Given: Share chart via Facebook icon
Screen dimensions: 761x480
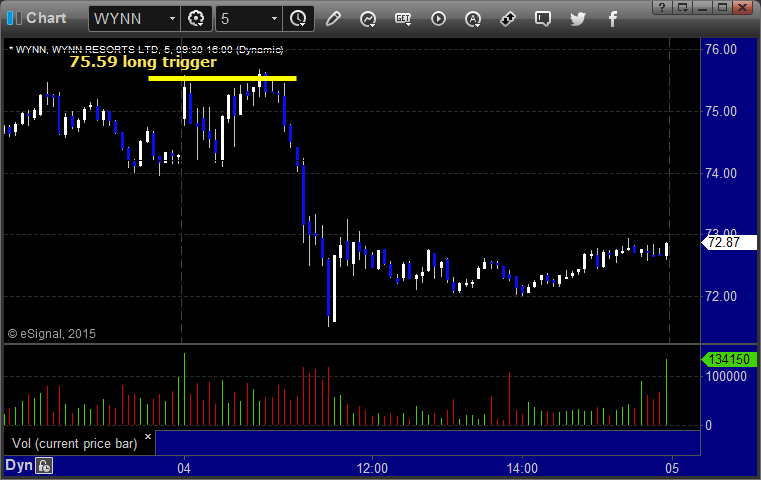Looking at the screenshot, I should [612, 19].
